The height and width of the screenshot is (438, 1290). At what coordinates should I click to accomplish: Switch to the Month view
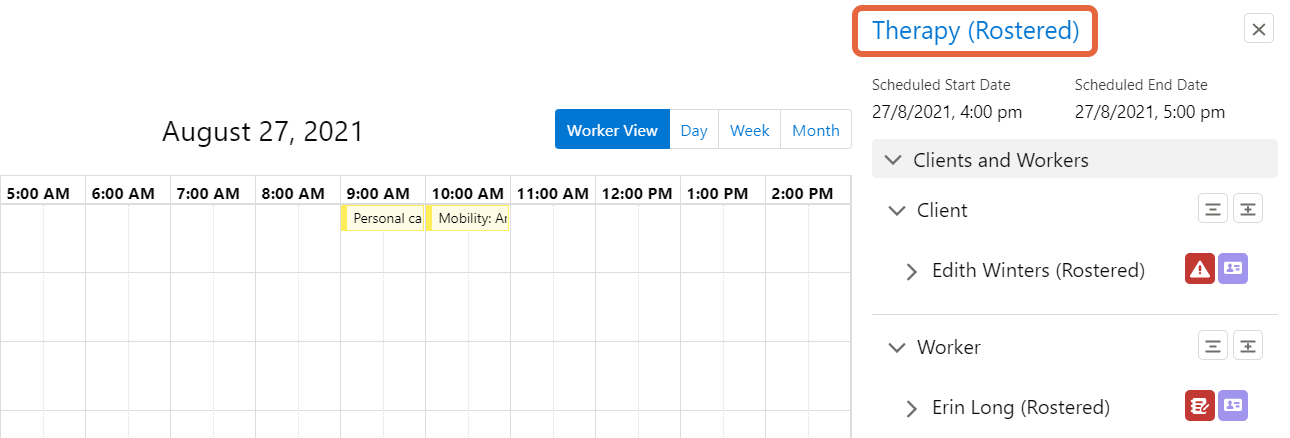click(816, 130)
